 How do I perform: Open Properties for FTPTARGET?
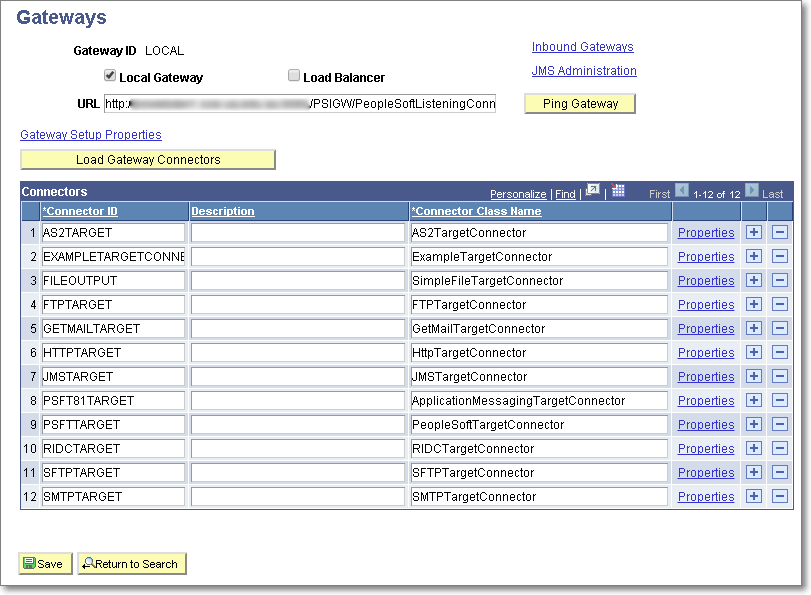(x=705, y=304)
